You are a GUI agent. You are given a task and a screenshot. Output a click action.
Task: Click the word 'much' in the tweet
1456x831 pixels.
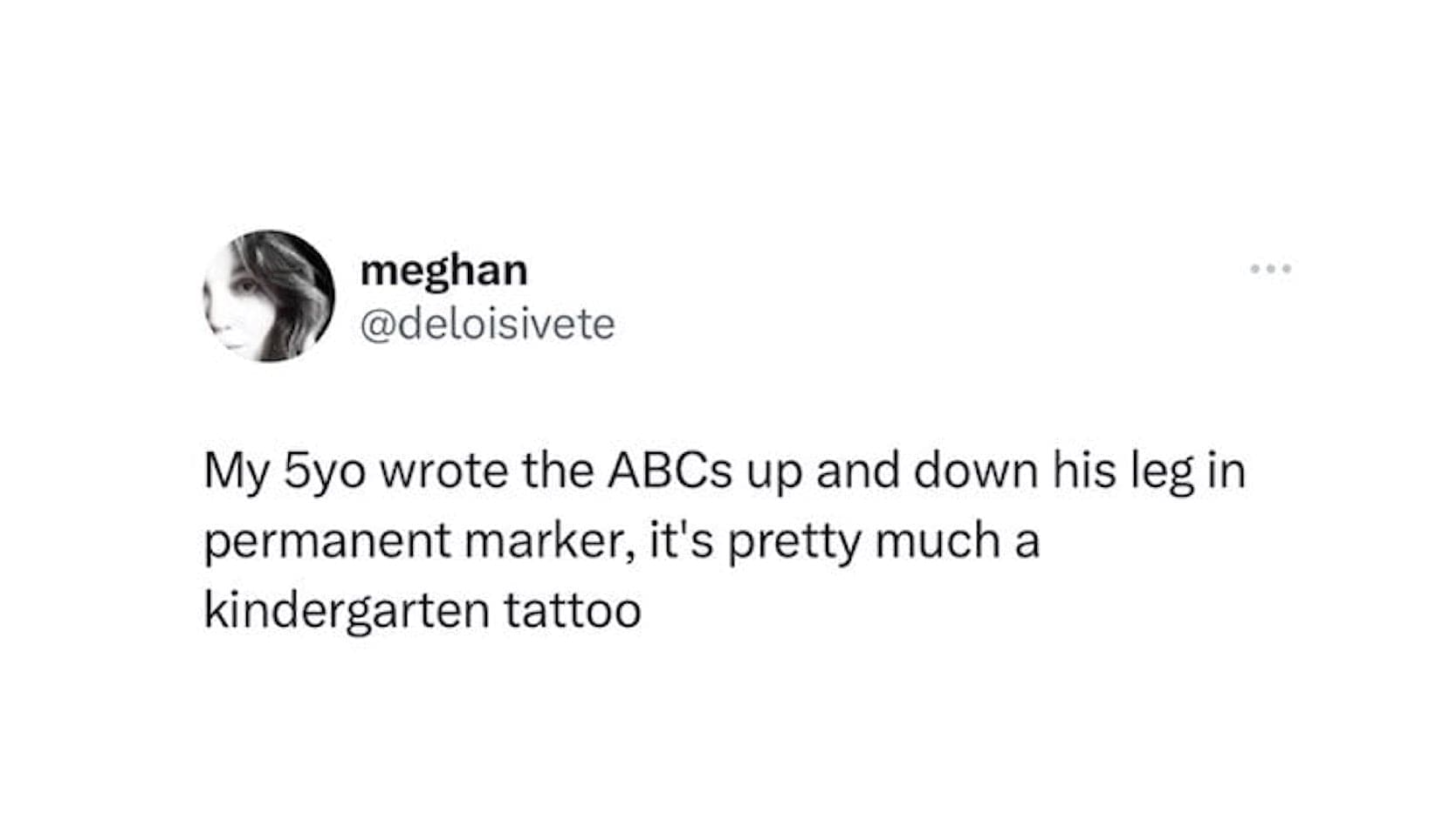[936, 540]
